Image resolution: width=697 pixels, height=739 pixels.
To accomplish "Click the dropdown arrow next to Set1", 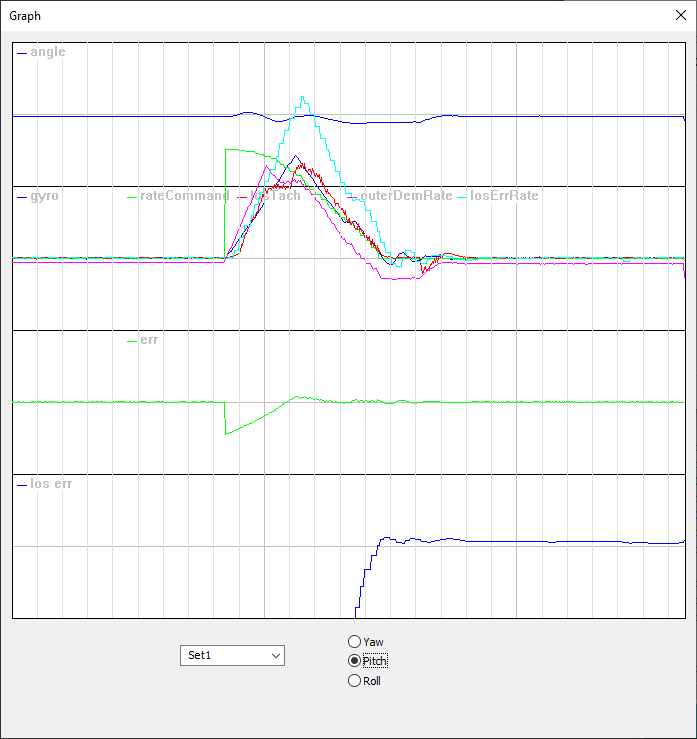I will (275, 655).
